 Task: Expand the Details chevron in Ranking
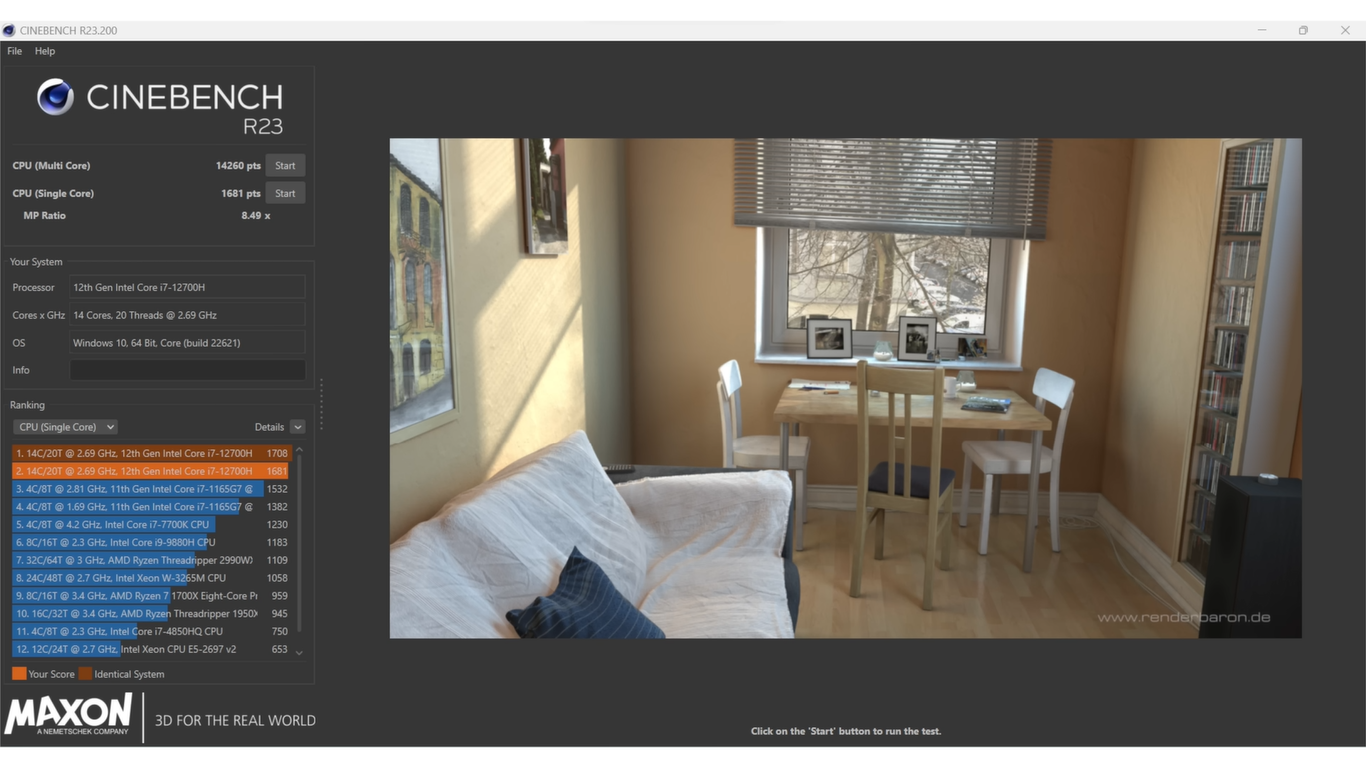(297, 427)
